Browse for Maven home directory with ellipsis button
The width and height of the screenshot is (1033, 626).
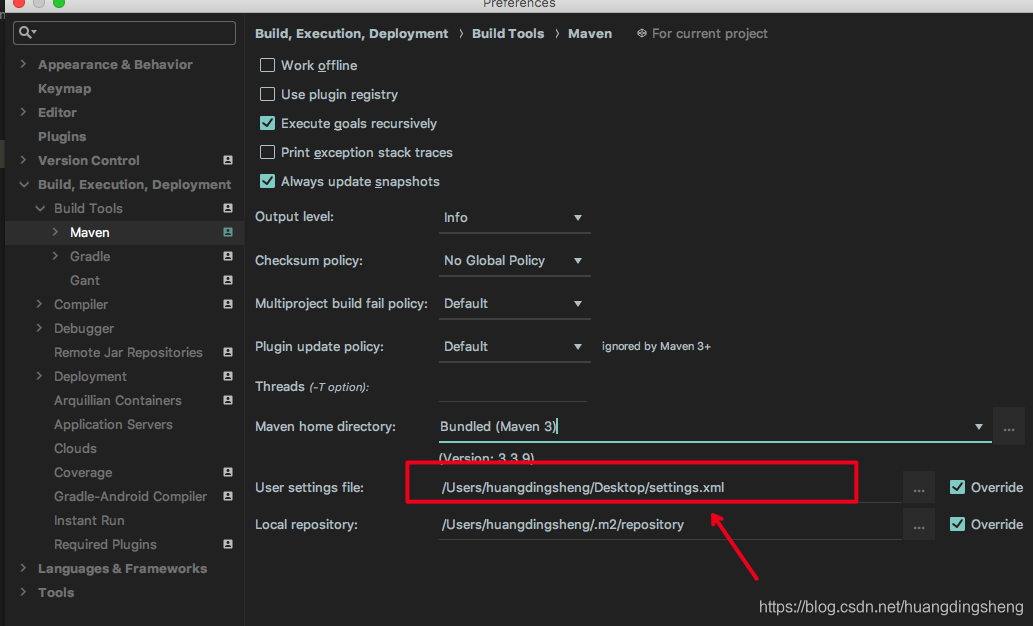pos(1009,427)
